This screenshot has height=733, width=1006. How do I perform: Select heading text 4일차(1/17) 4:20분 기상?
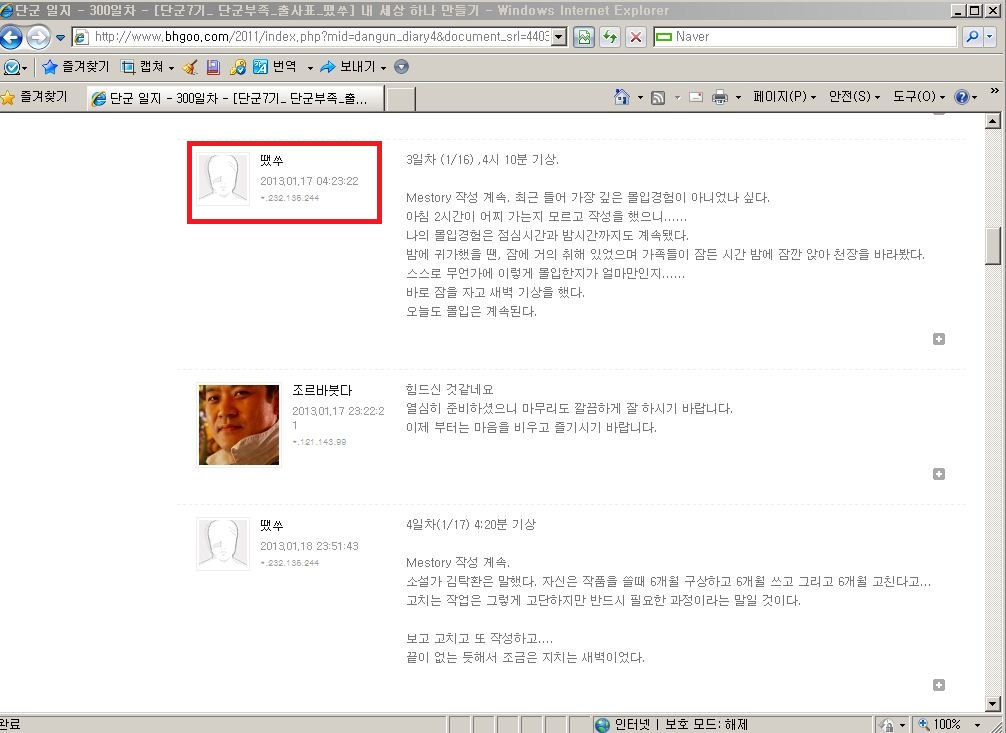click(471, 525)
